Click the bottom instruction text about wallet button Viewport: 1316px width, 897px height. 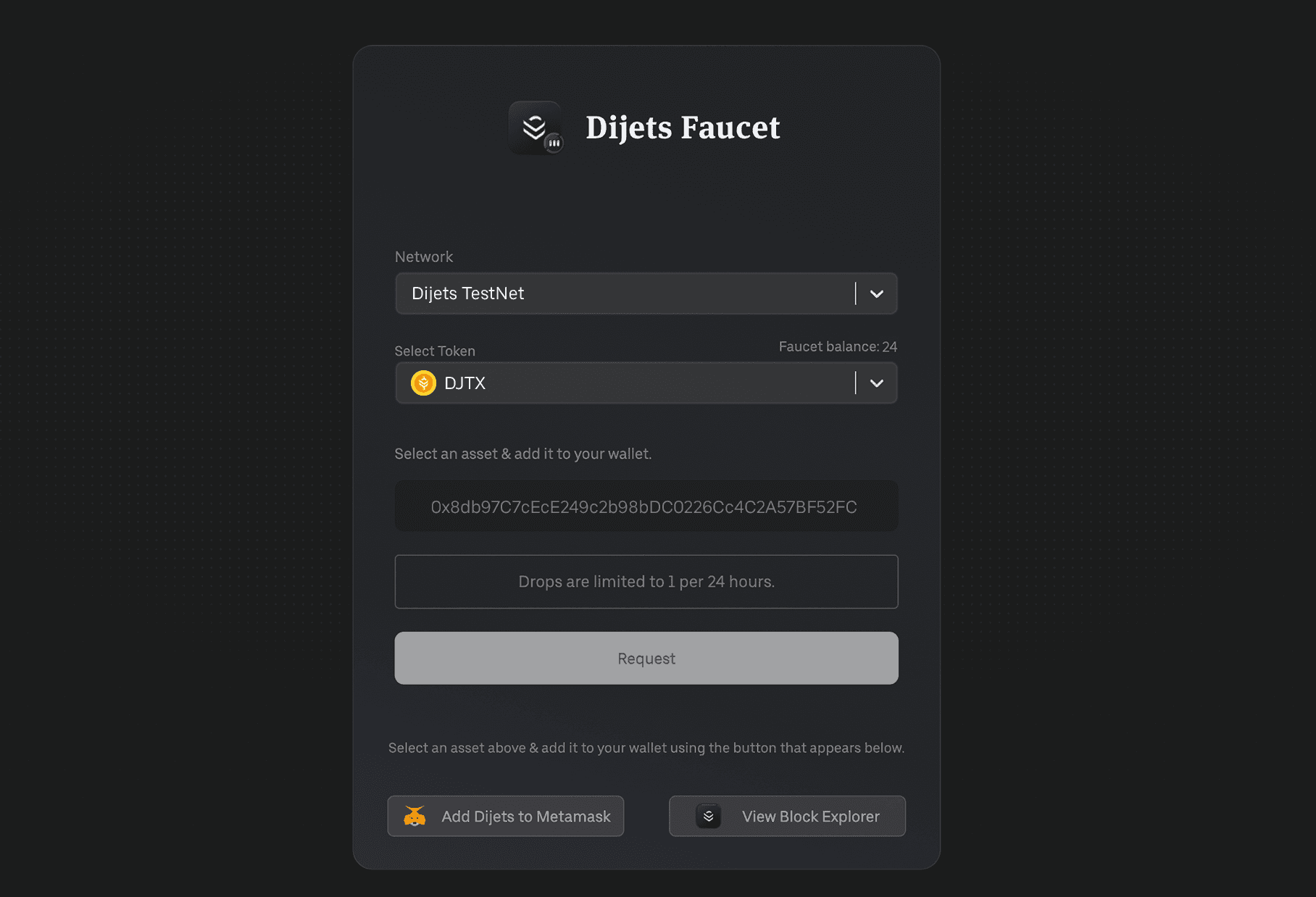coord(646,748)
